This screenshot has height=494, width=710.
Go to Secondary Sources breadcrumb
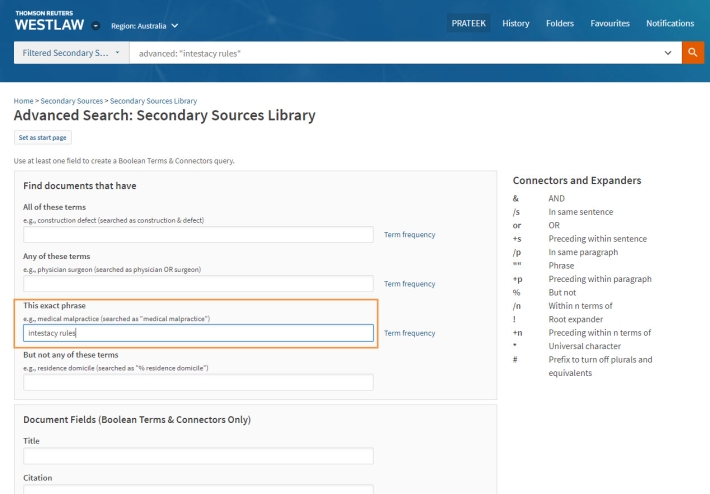[72, 101]
